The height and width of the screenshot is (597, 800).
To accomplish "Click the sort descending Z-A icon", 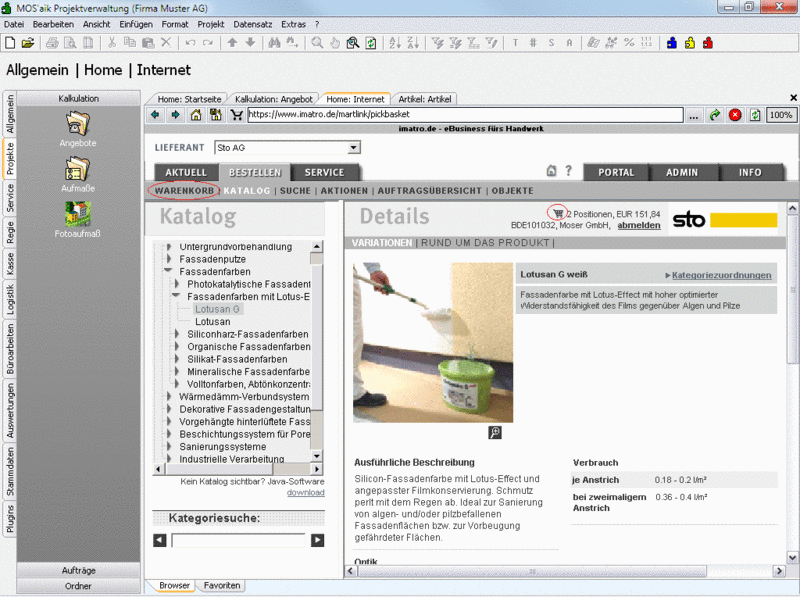I will (x=413, y=43).
